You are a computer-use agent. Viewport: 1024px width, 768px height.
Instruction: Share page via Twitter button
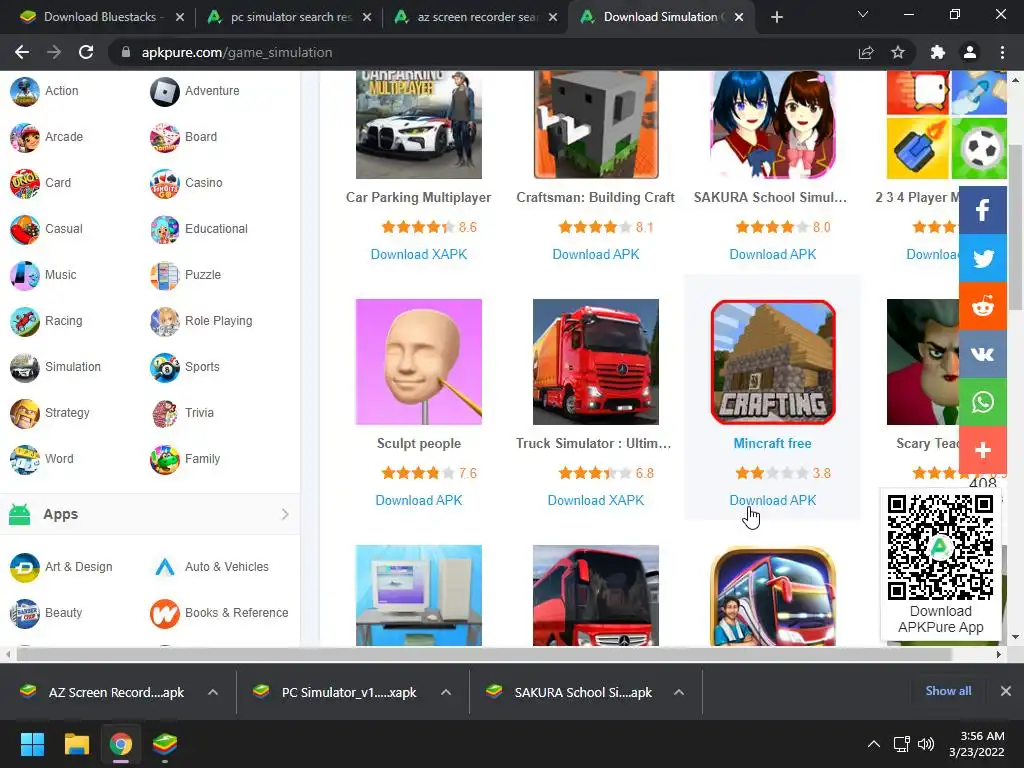[983, 258]
